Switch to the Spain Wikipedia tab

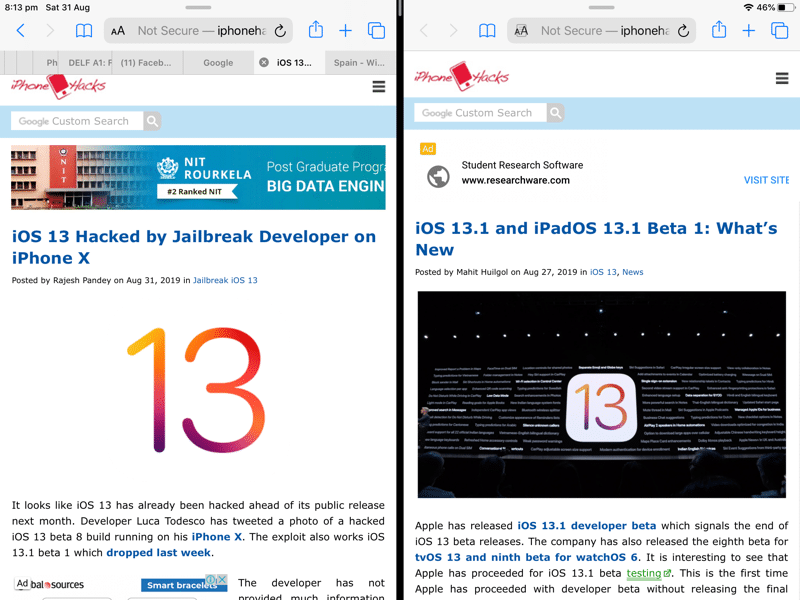(358, 61)
